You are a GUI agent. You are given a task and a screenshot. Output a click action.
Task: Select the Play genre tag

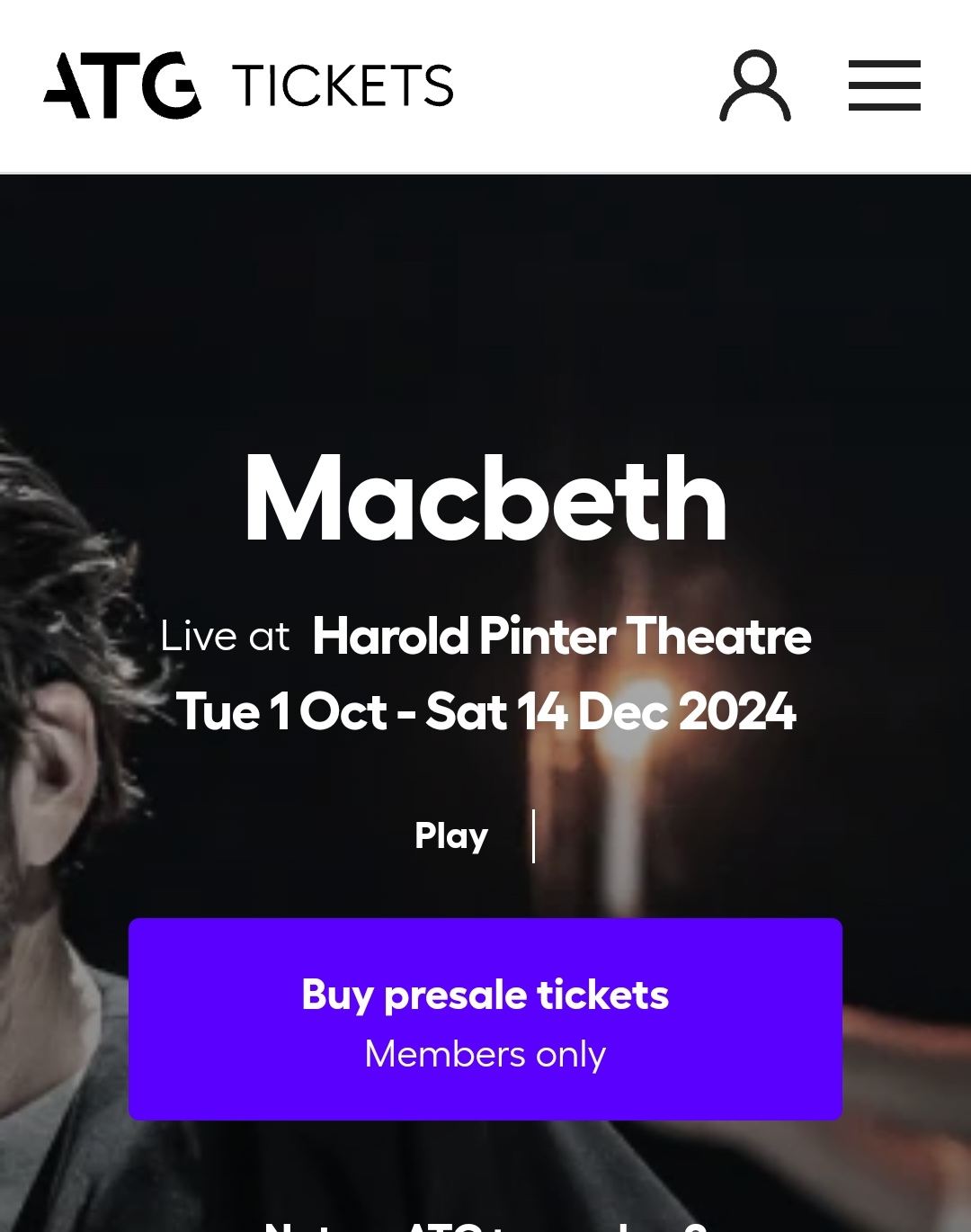click(x=451, y=835)
